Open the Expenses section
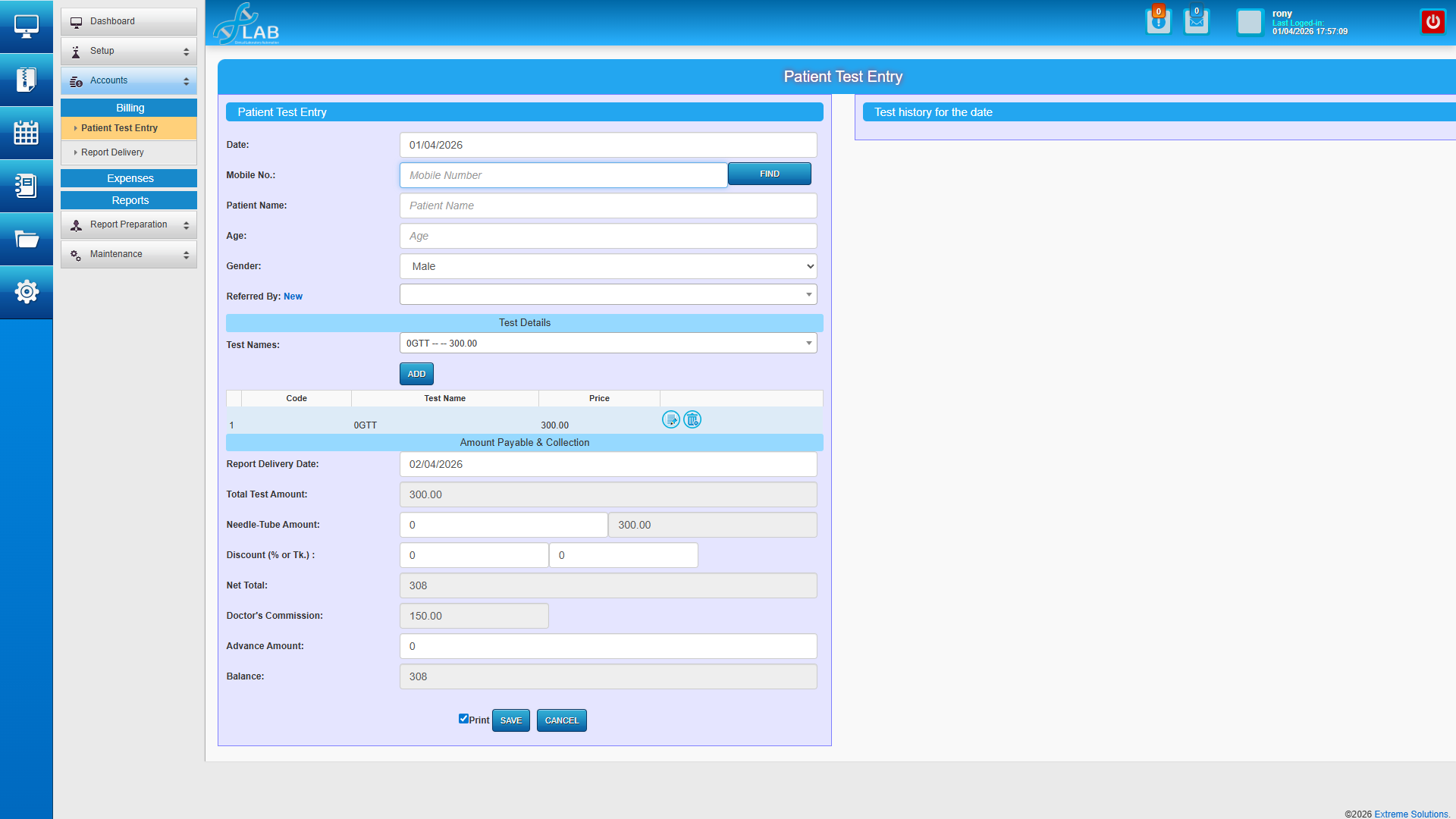 (x=130, y=178)
